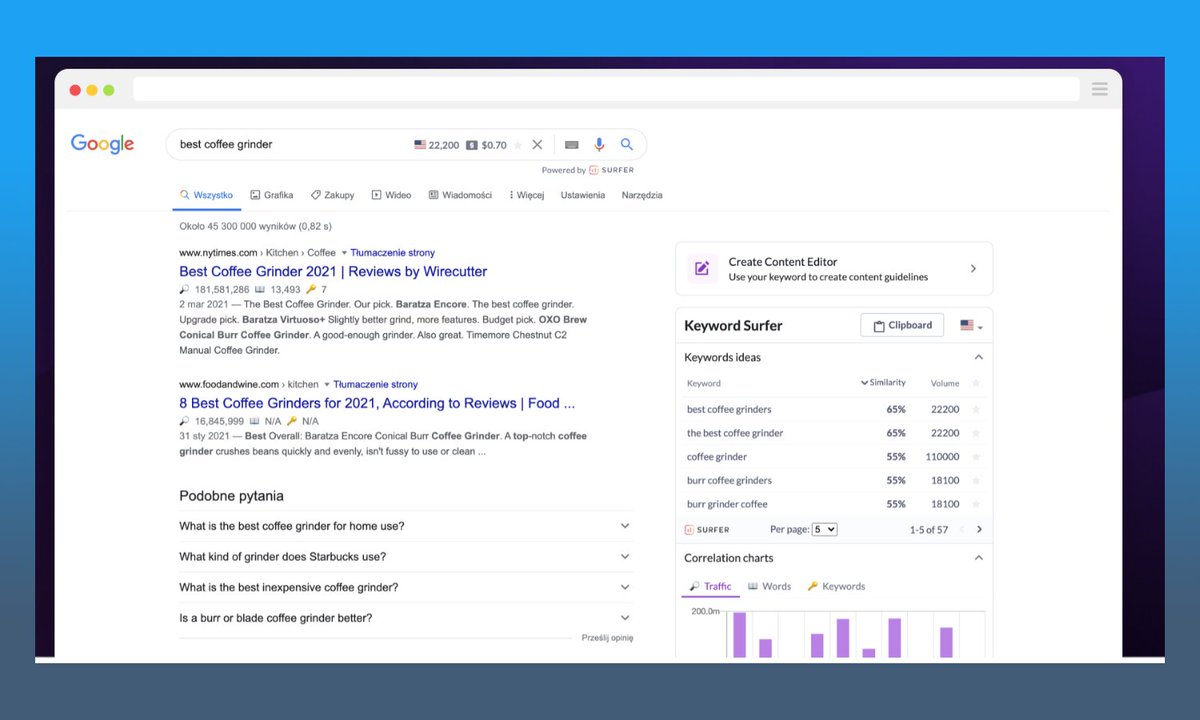
Task: Open the Więcej more menu
Action: (x=527, y=195)
